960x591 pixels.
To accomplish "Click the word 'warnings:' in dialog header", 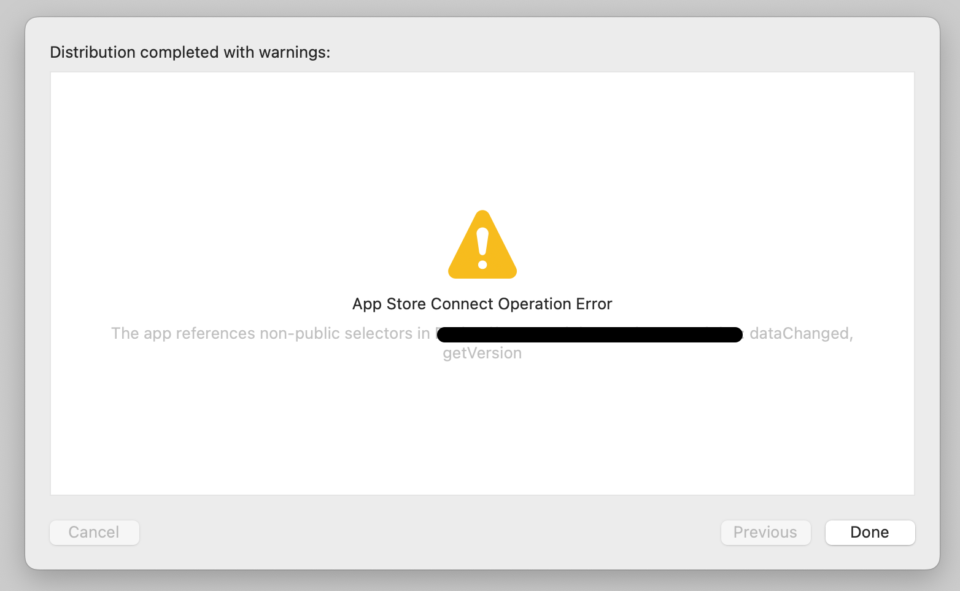I will point(294,53).
